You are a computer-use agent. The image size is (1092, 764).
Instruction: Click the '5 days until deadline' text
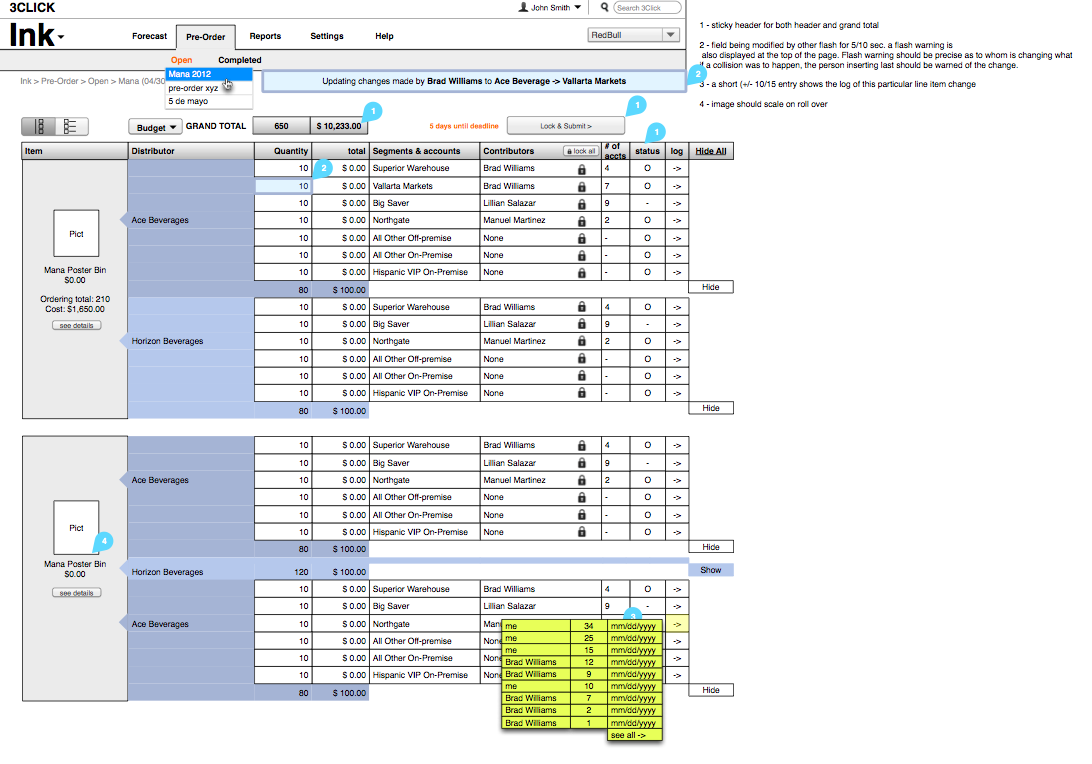464,126
